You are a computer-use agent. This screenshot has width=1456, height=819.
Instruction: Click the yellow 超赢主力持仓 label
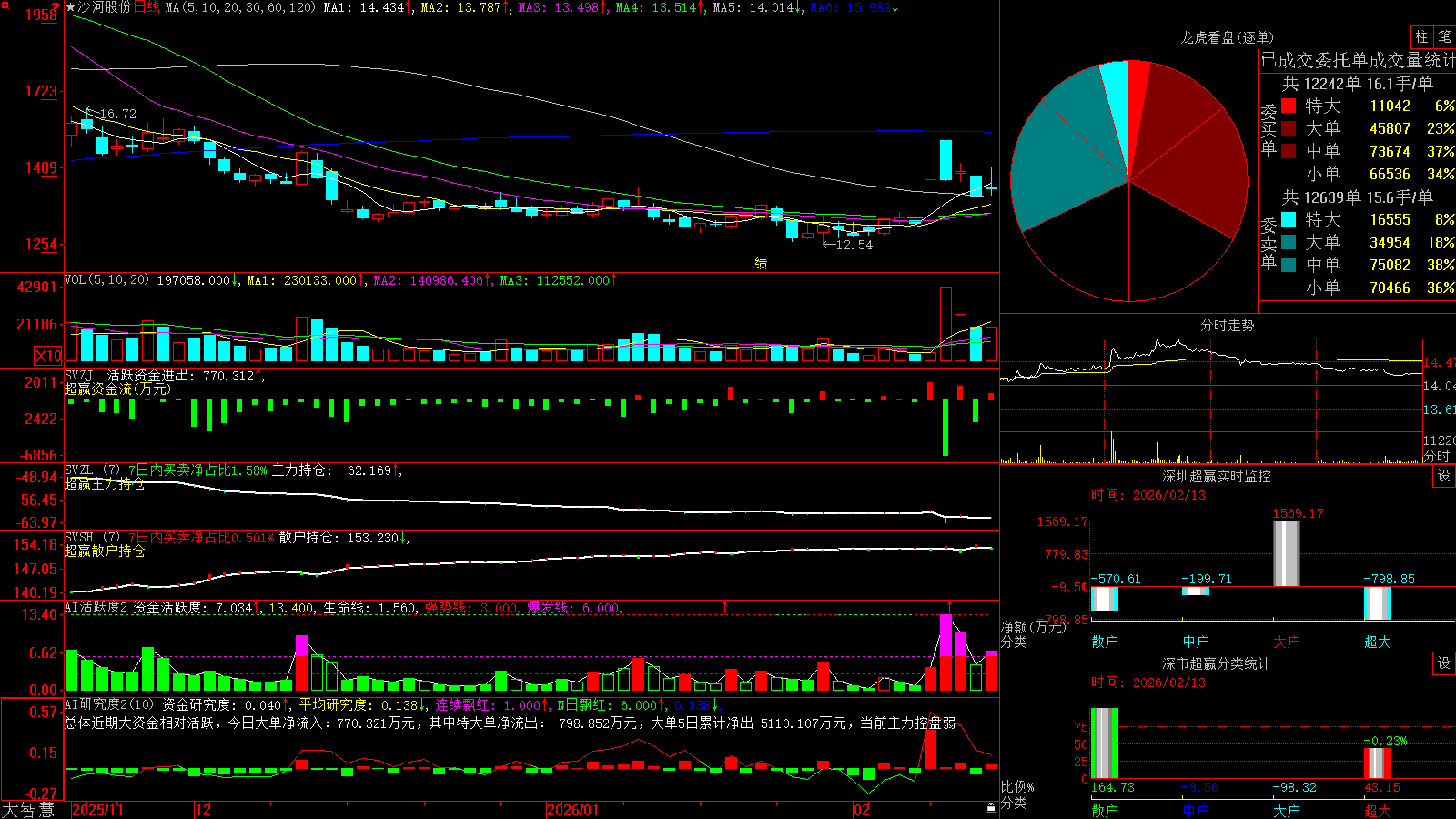coord(105,484)
